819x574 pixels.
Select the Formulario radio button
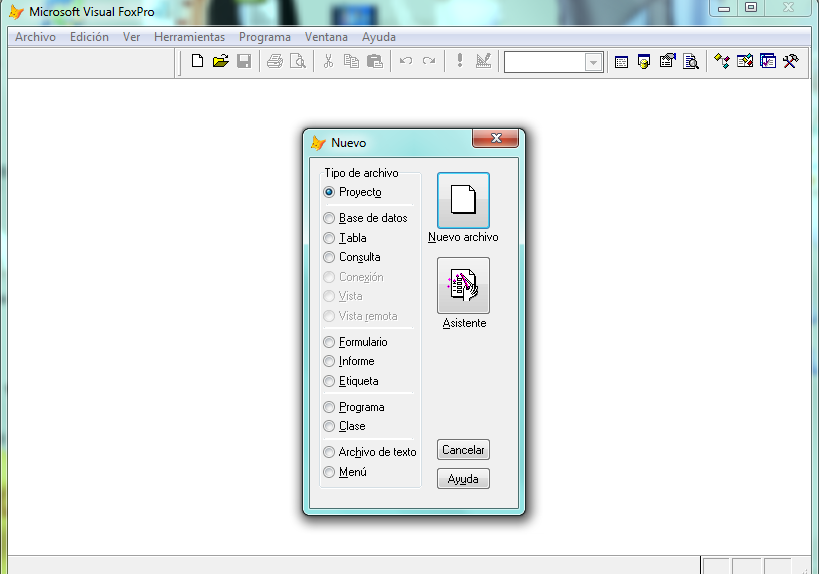tap(329, 342)
